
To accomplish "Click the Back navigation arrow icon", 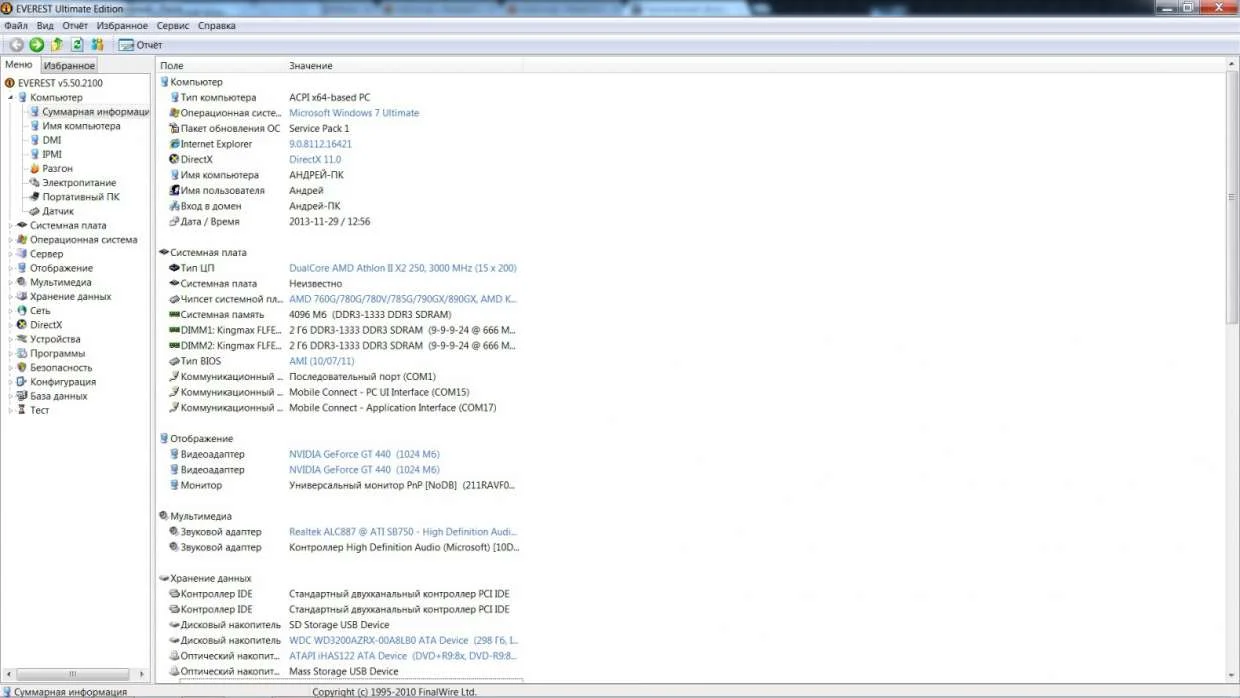I will pyautogui.click(x=16, y=44).
